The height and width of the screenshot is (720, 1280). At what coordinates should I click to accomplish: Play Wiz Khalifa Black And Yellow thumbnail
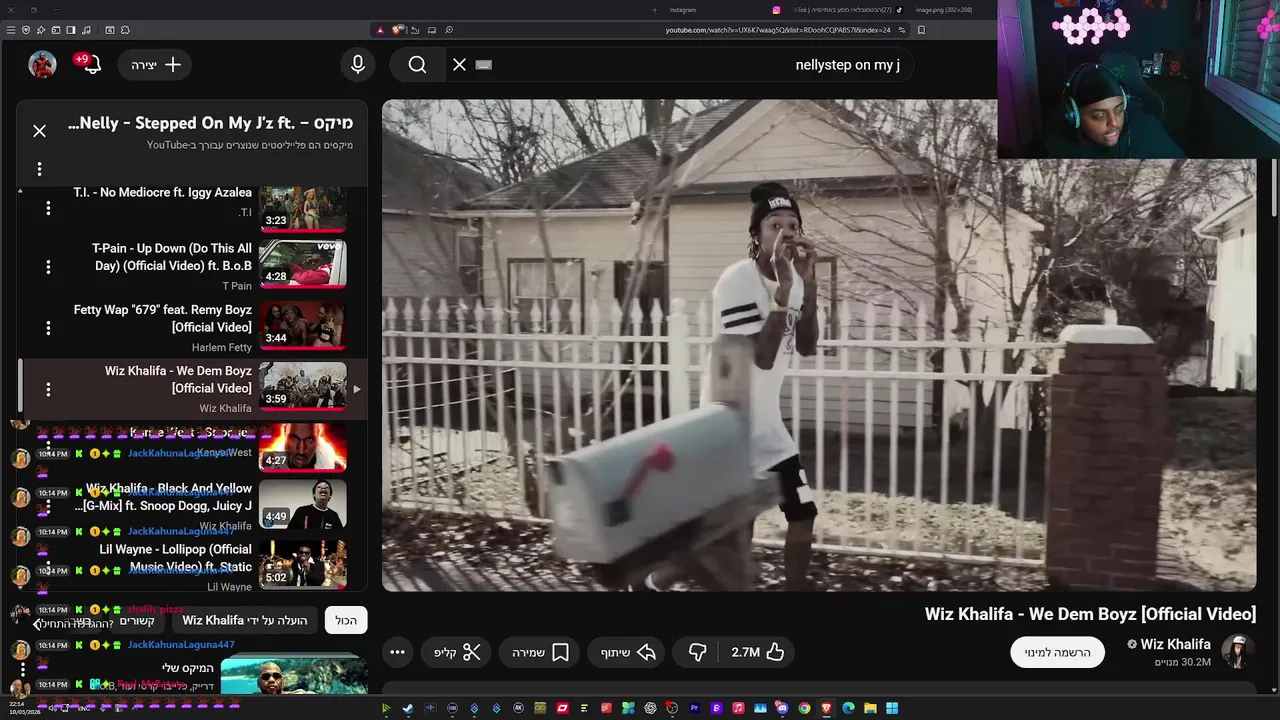point(303,505)
